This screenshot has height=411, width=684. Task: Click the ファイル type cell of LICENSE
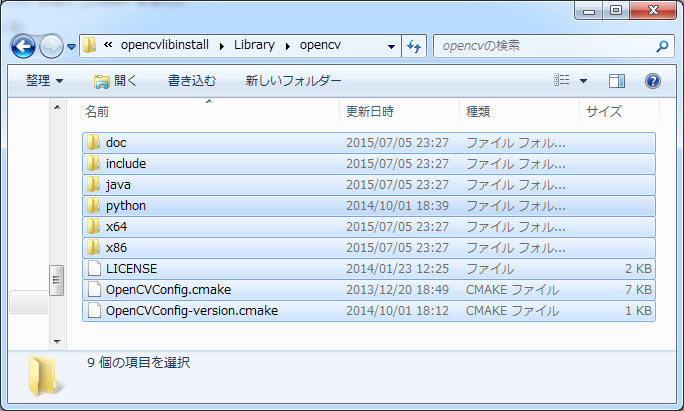pyautogui.click(x=490, y=268)
